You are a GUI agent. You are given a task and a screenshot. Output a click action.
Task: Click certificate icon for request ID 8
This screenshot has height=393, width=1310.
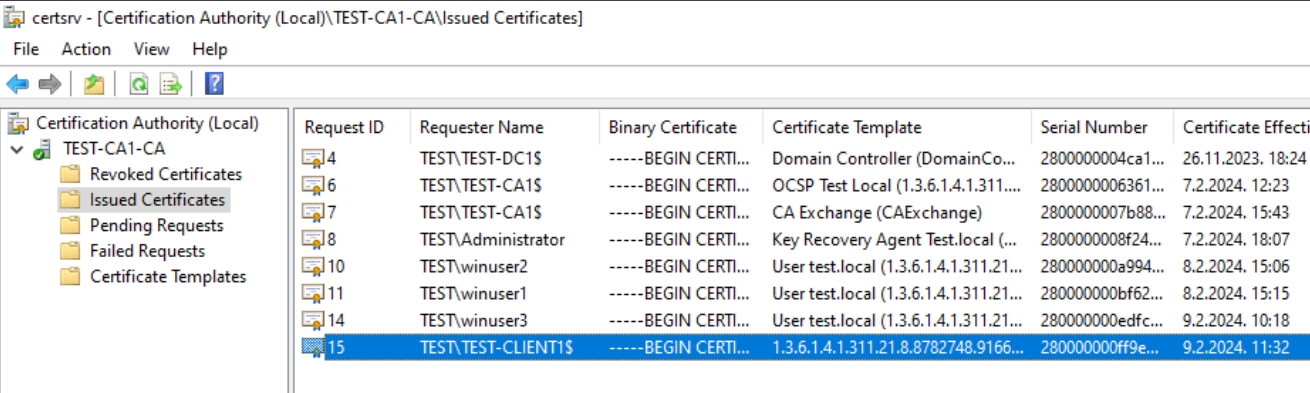pyautogui.click(x=314, y=239)
